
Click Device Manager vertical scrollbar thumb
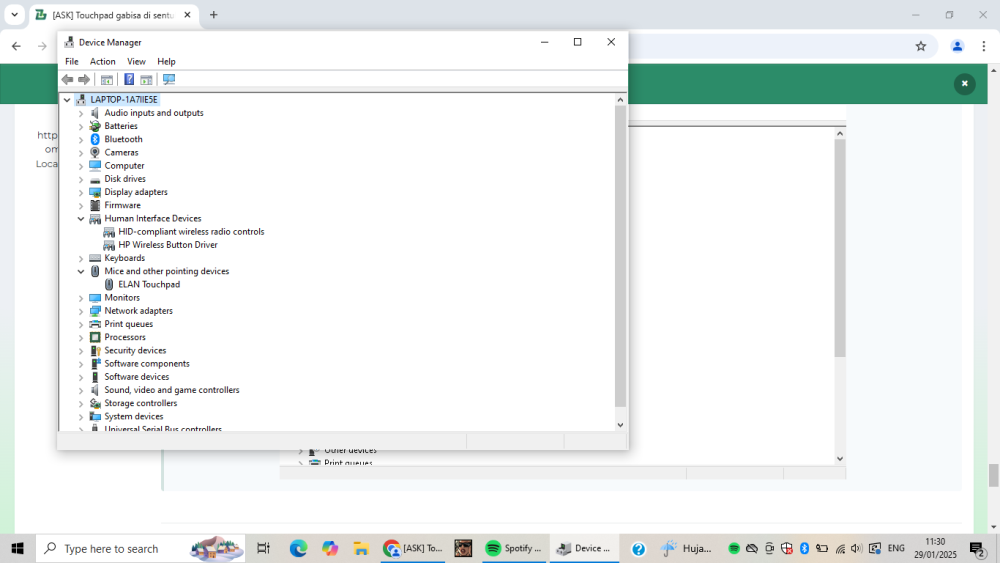620,256
